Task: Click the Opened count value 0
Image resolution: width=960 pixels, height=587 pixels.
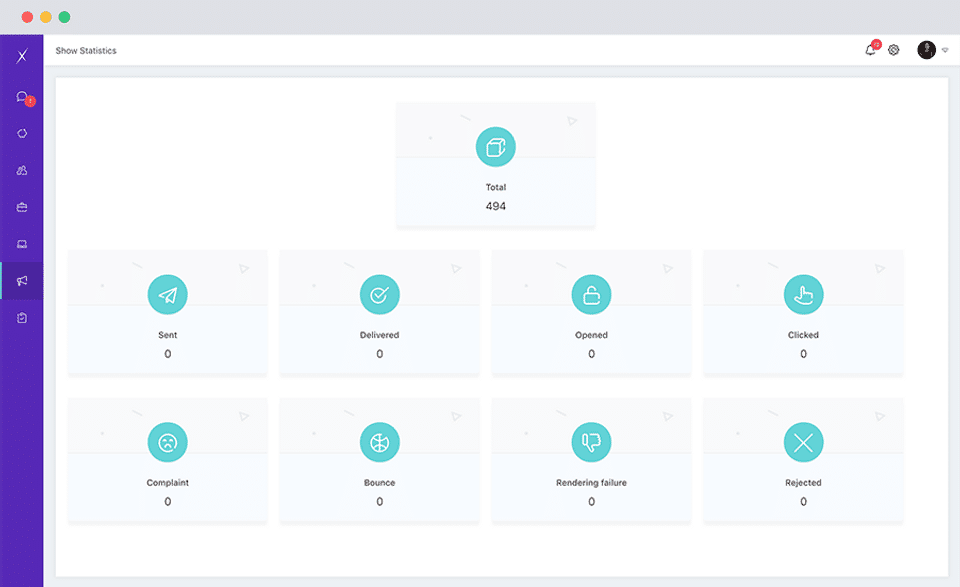Action: point(591,354)
